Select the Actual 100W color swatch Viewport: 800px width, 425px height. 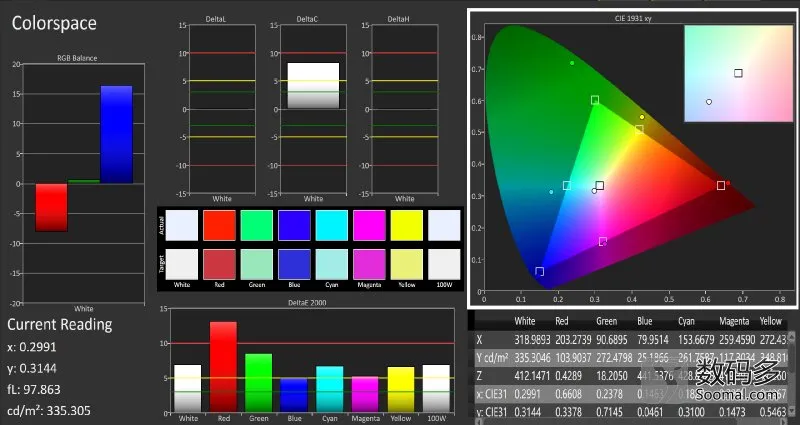point(444,225)
